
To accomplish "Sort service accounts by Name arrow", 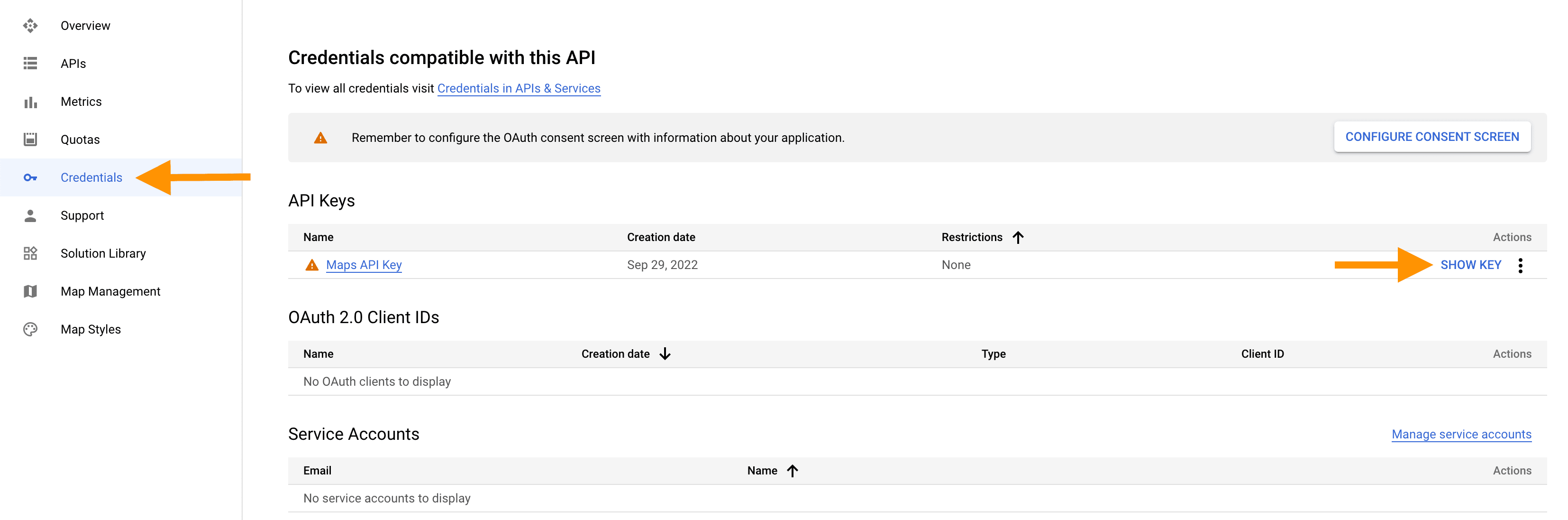I will (793, 471).
